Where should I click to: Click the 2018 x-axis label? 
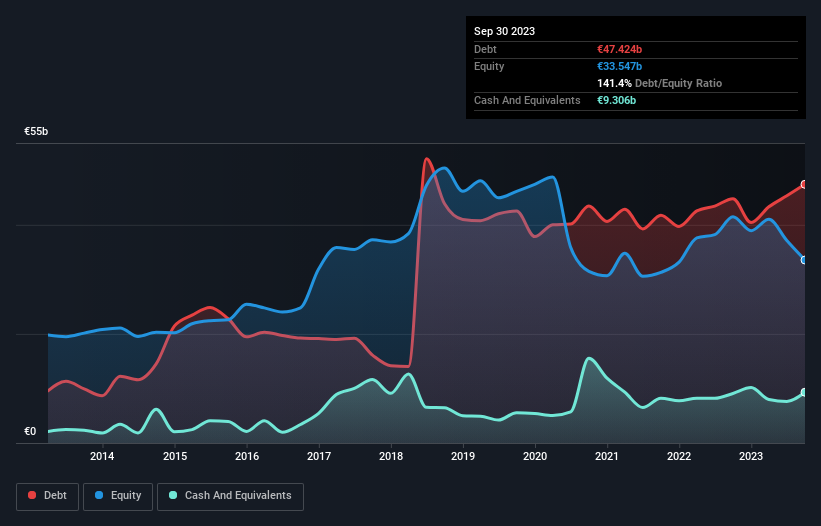tap(391, 456)
